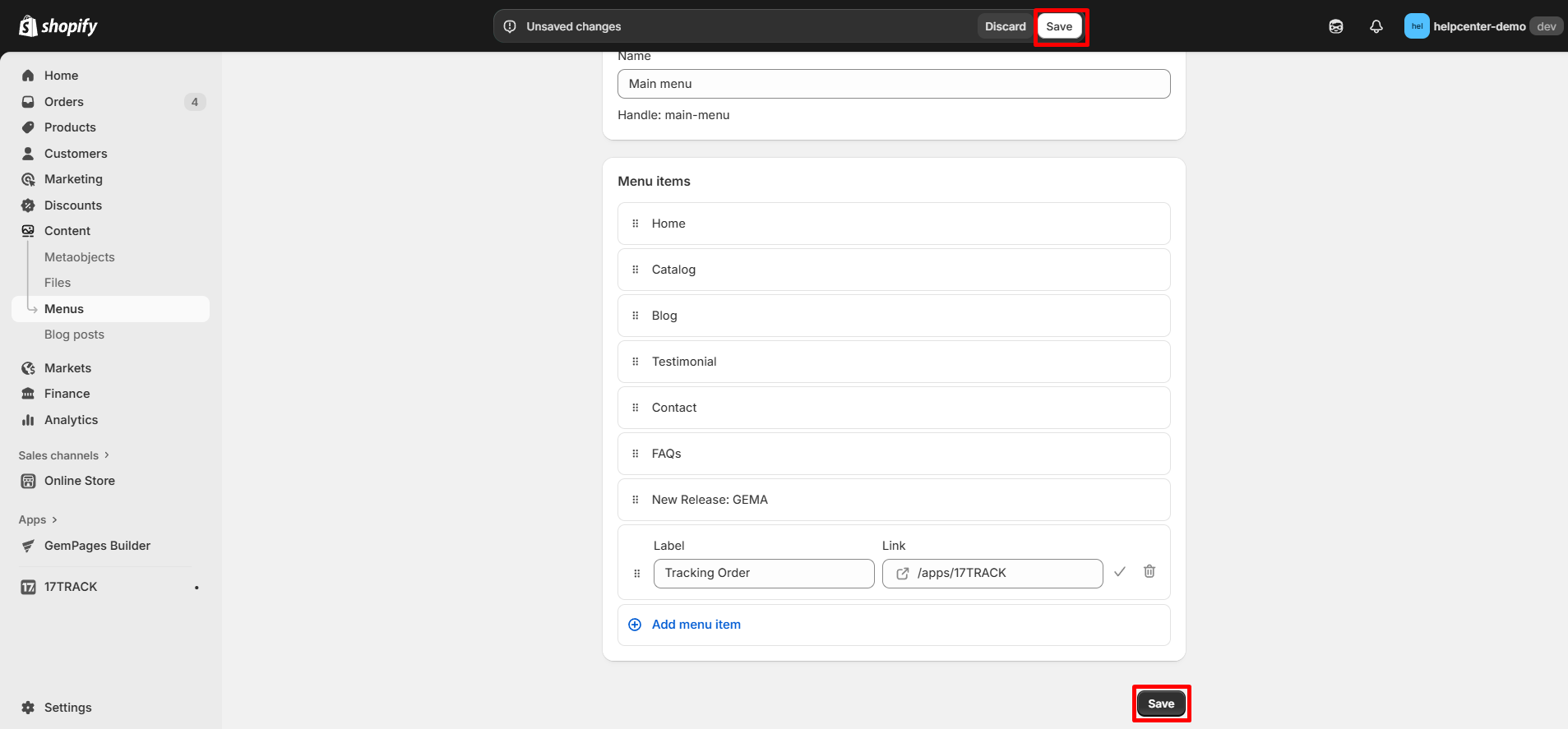The height and width of the screenshot is (729, 1568).
Task: Delete the Tracking Order menu item
Action: click(1149, 571)
